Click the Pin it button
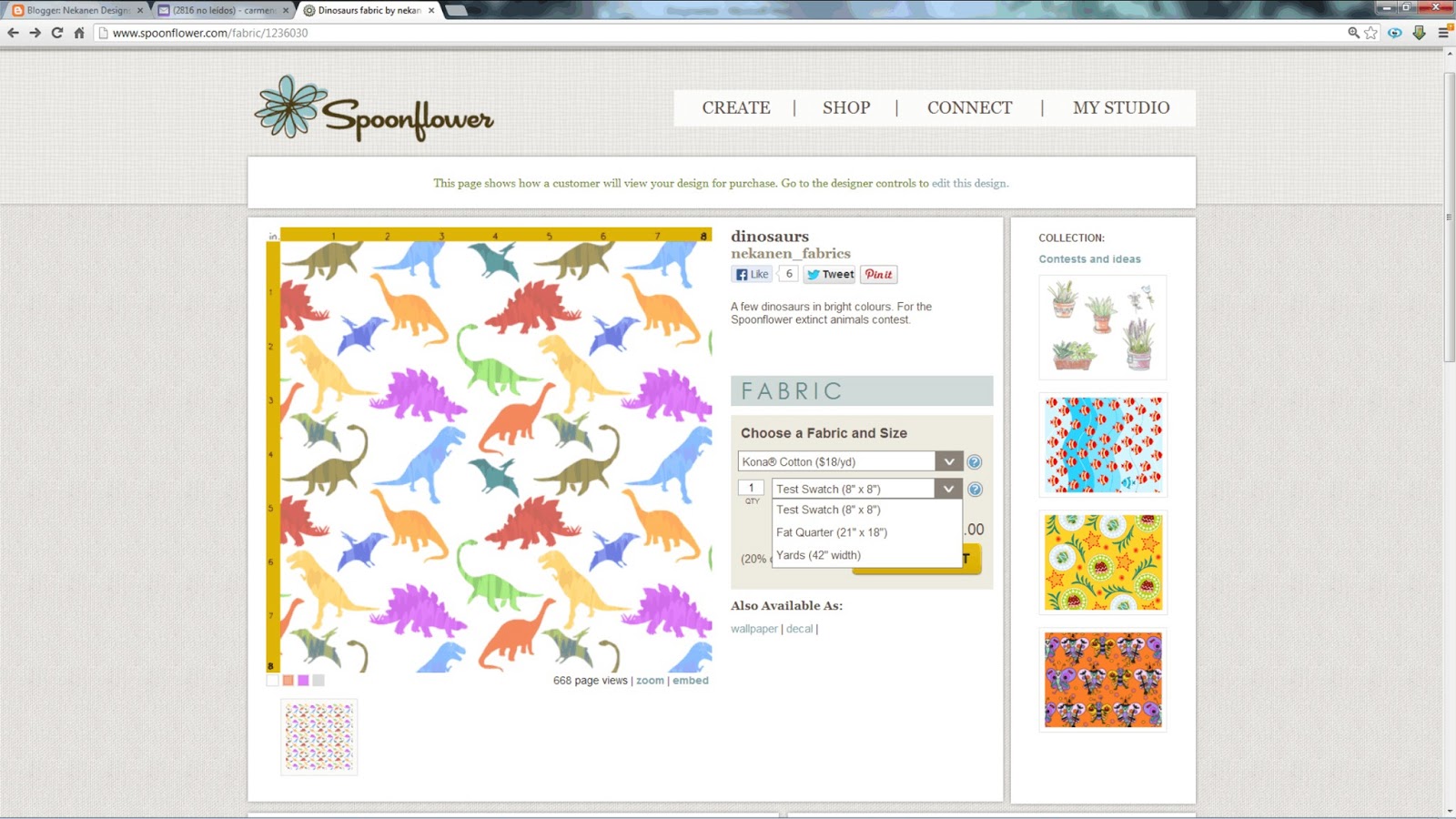The width and height of the screenshot is (1456, 819). (877, 274)
